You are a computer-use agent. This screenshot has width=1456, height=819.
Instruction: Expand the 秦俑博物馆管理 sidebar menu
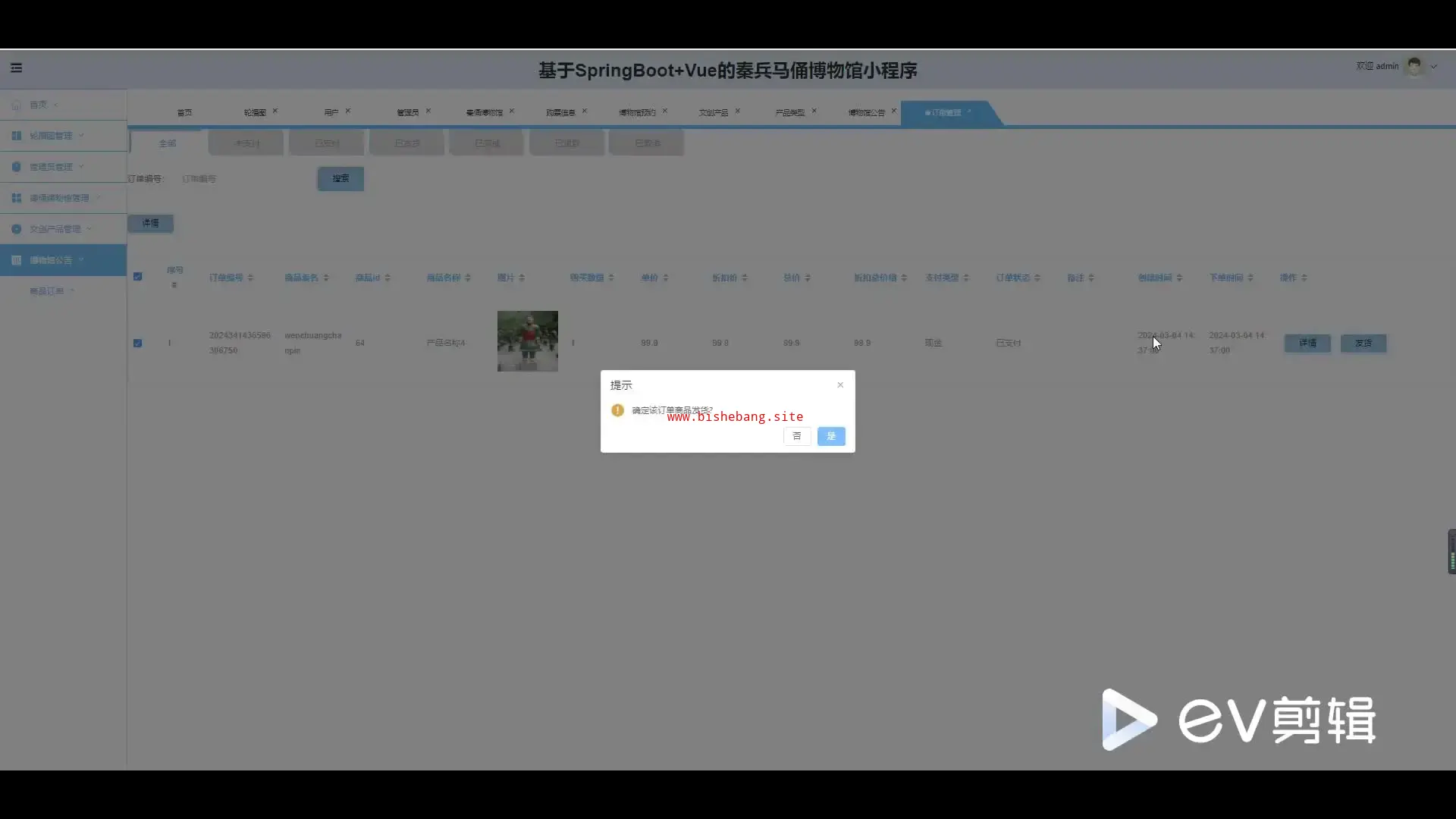(x=59, y=198)
